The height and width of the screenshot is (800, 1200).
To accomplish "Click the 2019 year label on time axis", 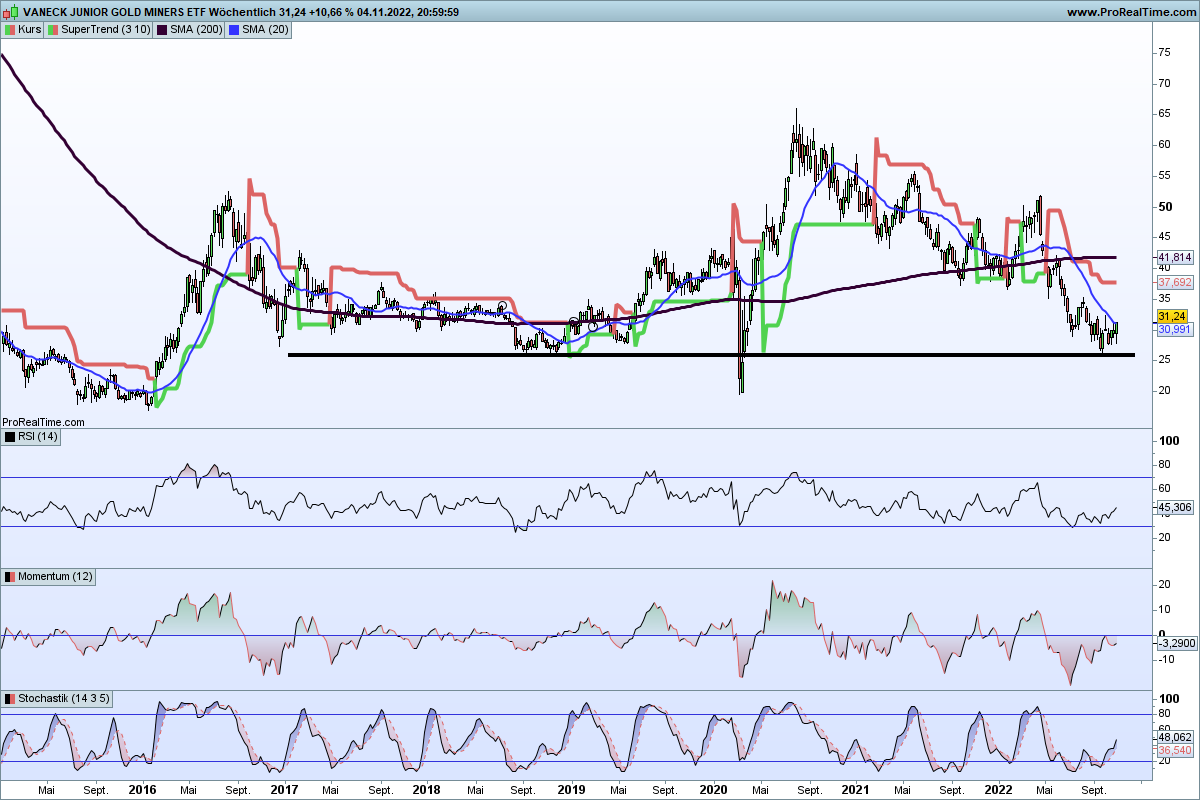I will (570, 790).
